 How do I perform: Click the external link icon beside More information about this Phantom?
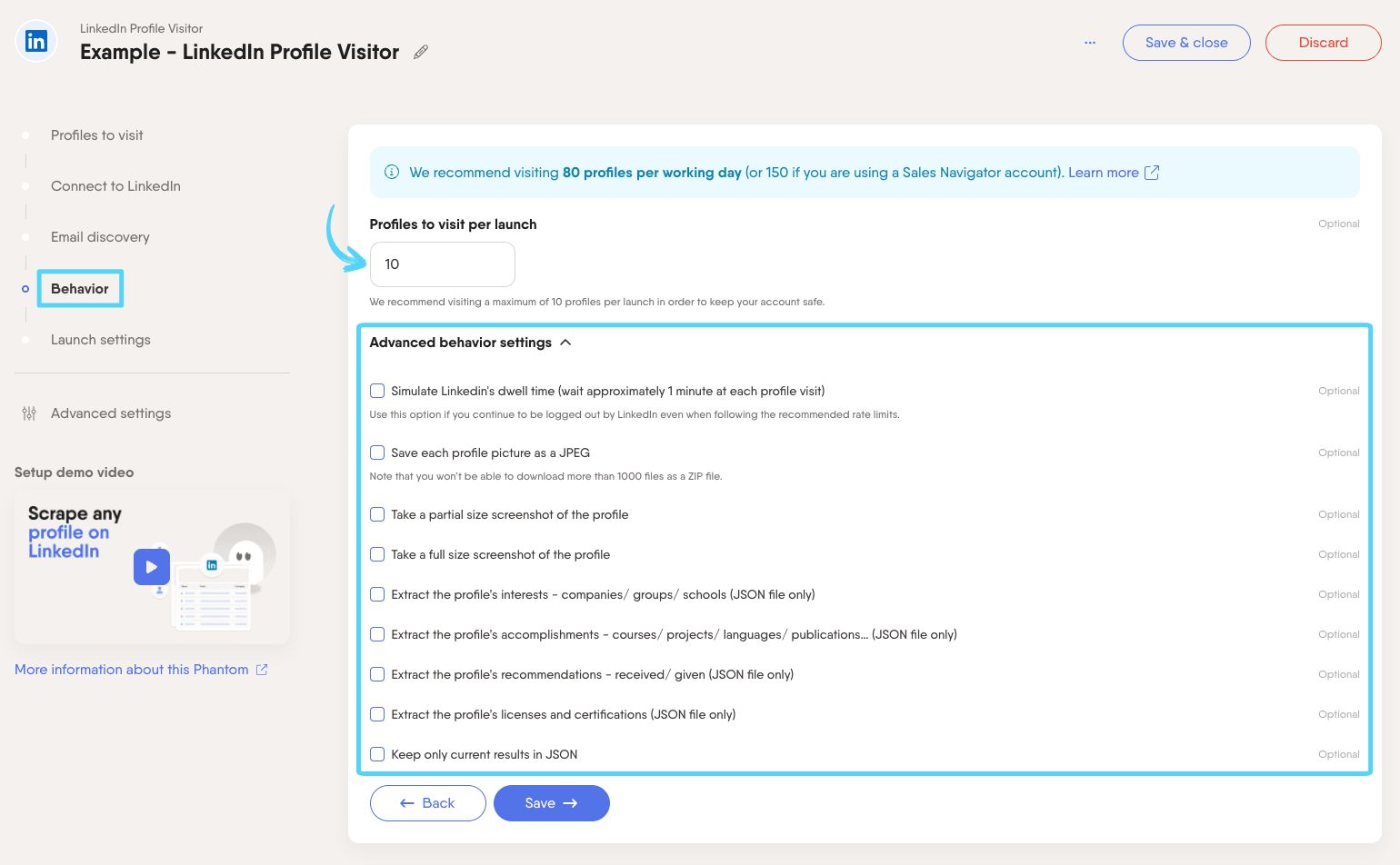[261, 670]
